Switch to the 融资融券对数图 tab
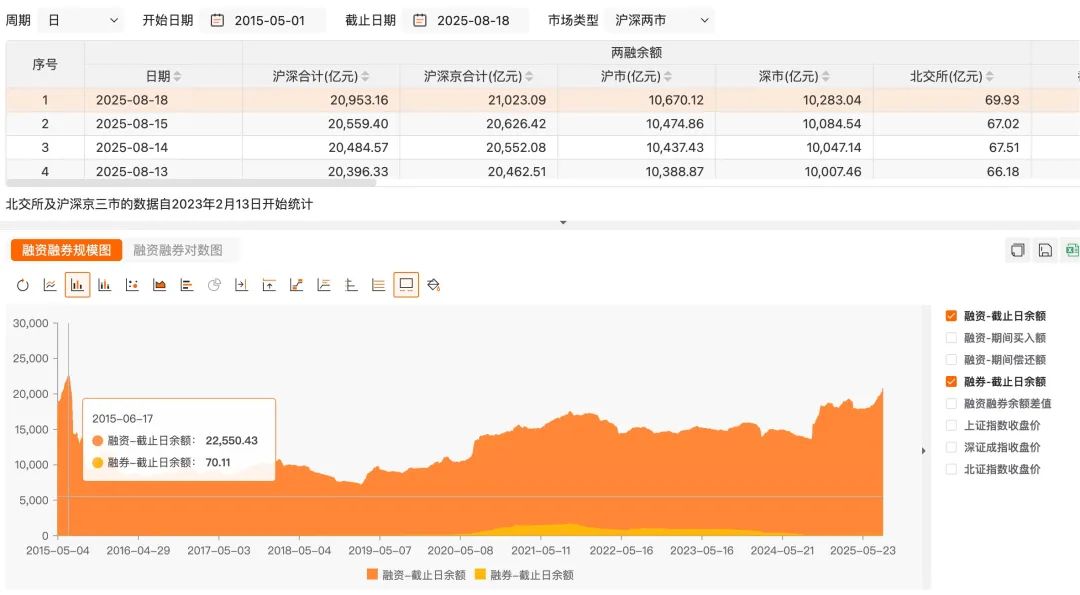The image size is (1080, 595). [178, 250]
